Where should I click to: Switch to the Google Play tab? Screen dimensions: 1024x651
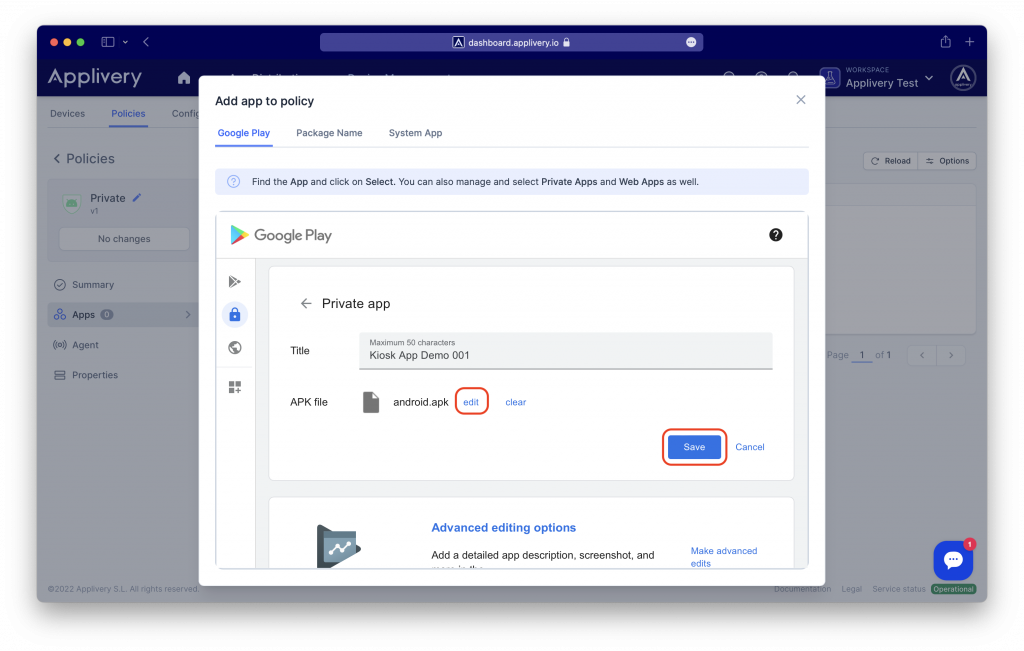244,133
